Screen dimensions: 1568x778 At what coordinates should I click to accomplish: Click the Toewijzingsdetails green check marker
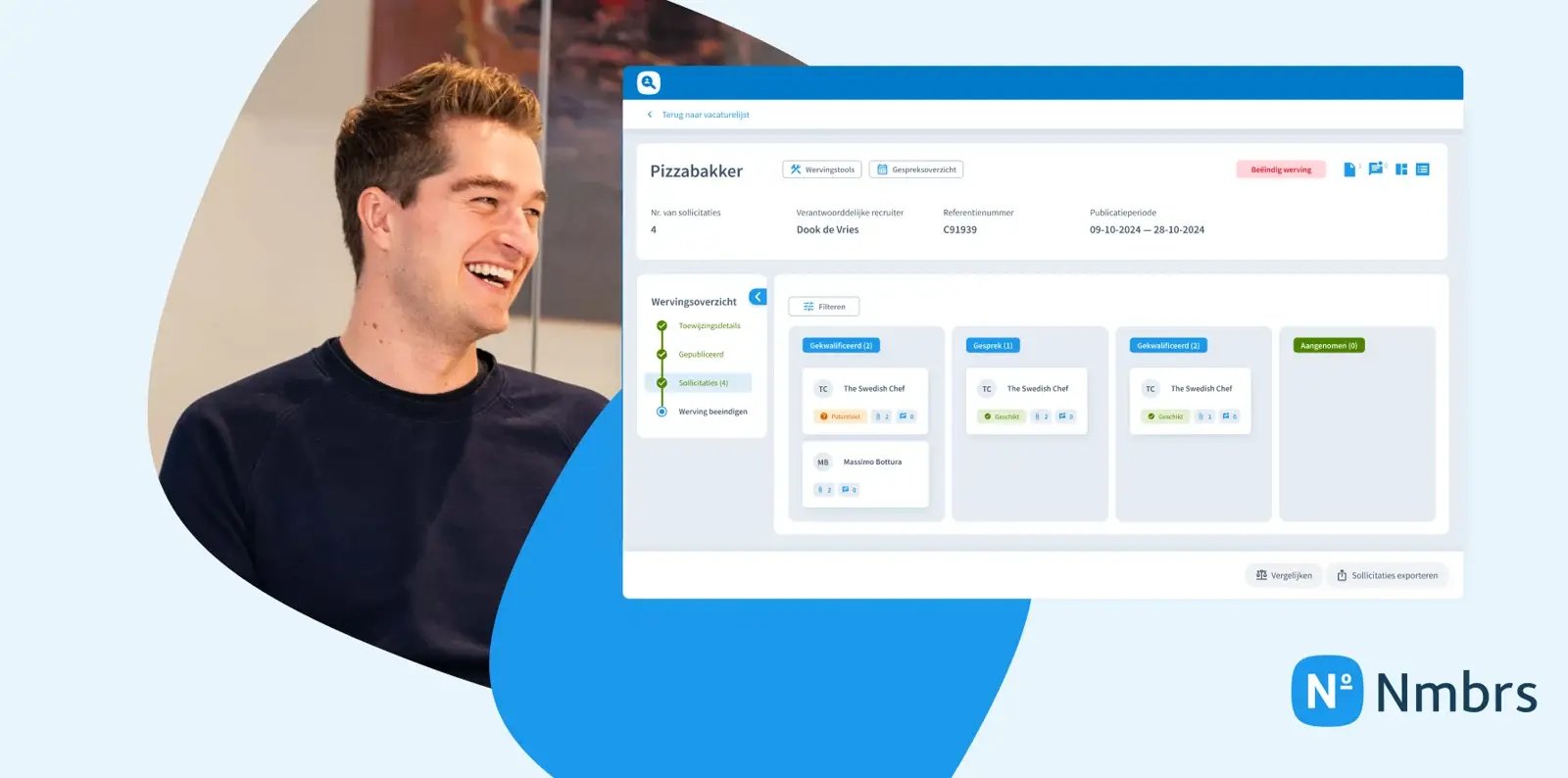[x=661, y=326]
